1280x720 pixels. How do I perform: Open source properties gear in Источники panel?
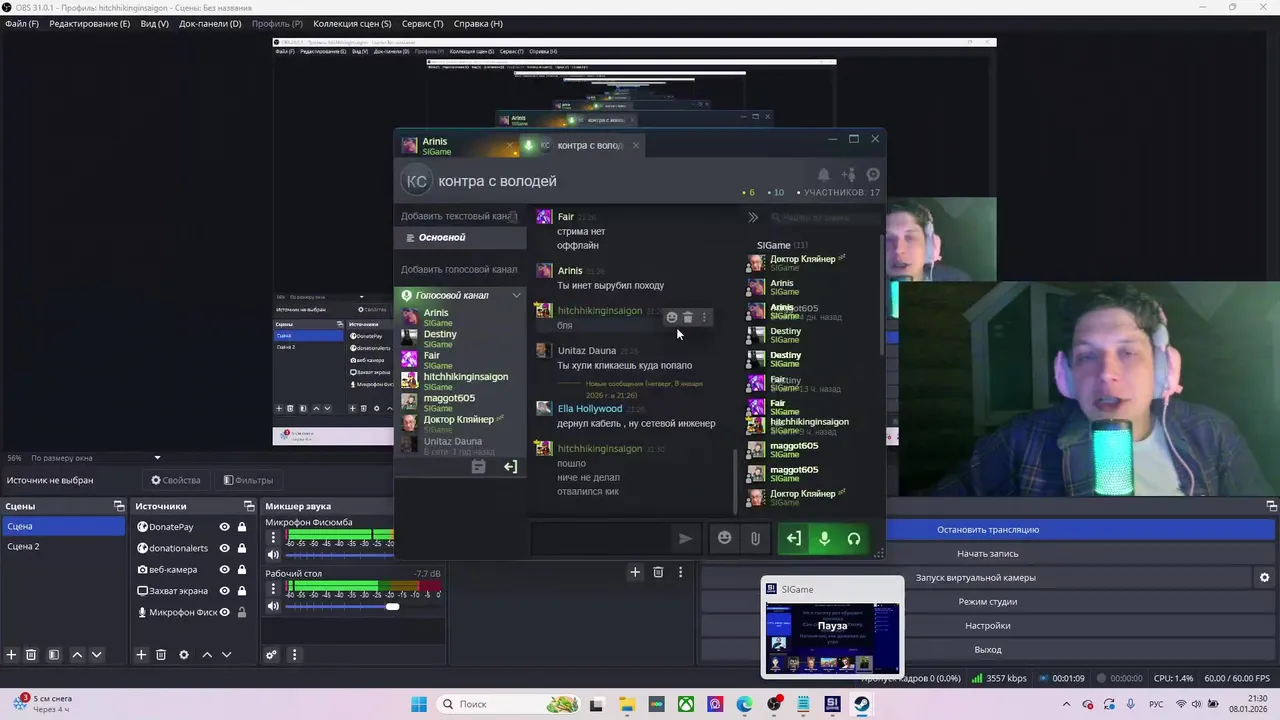[184, 655]
